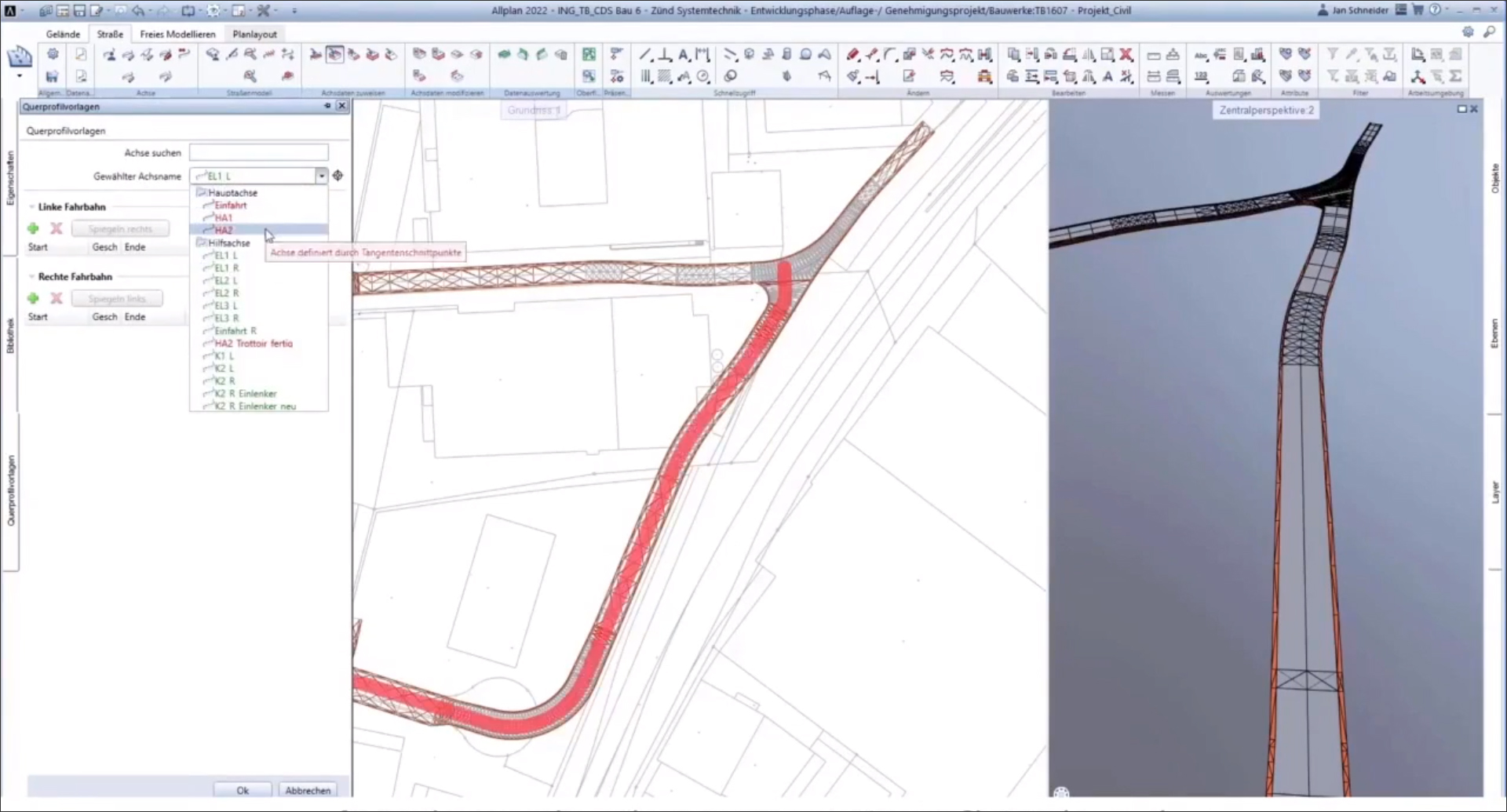
Task: Open the Eigenschaften side tab
Action: coord(10,179)
